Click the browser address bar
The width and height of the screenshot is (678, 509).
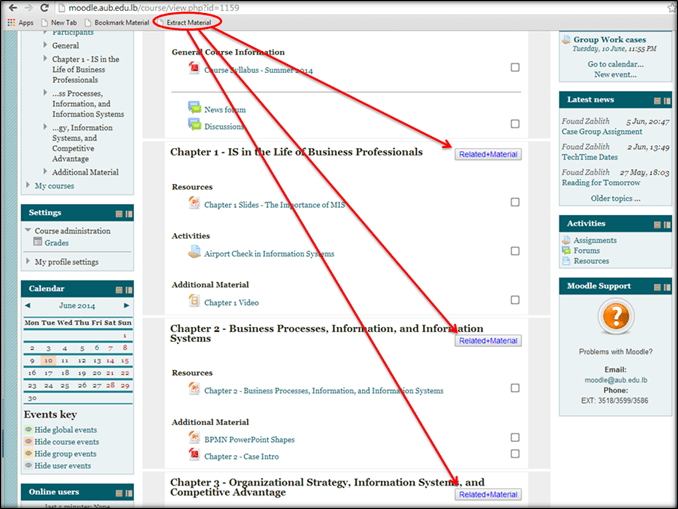click(359, 8)
